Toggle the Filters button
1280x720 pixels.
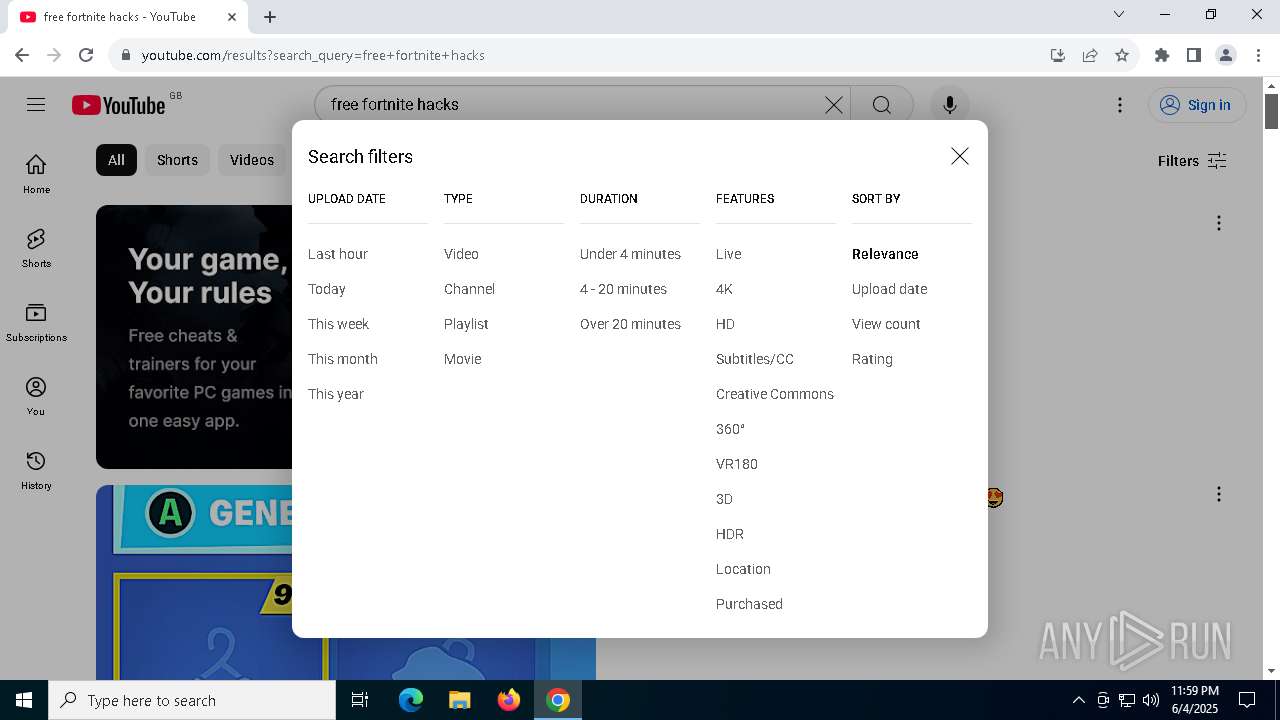(1192, 161)
